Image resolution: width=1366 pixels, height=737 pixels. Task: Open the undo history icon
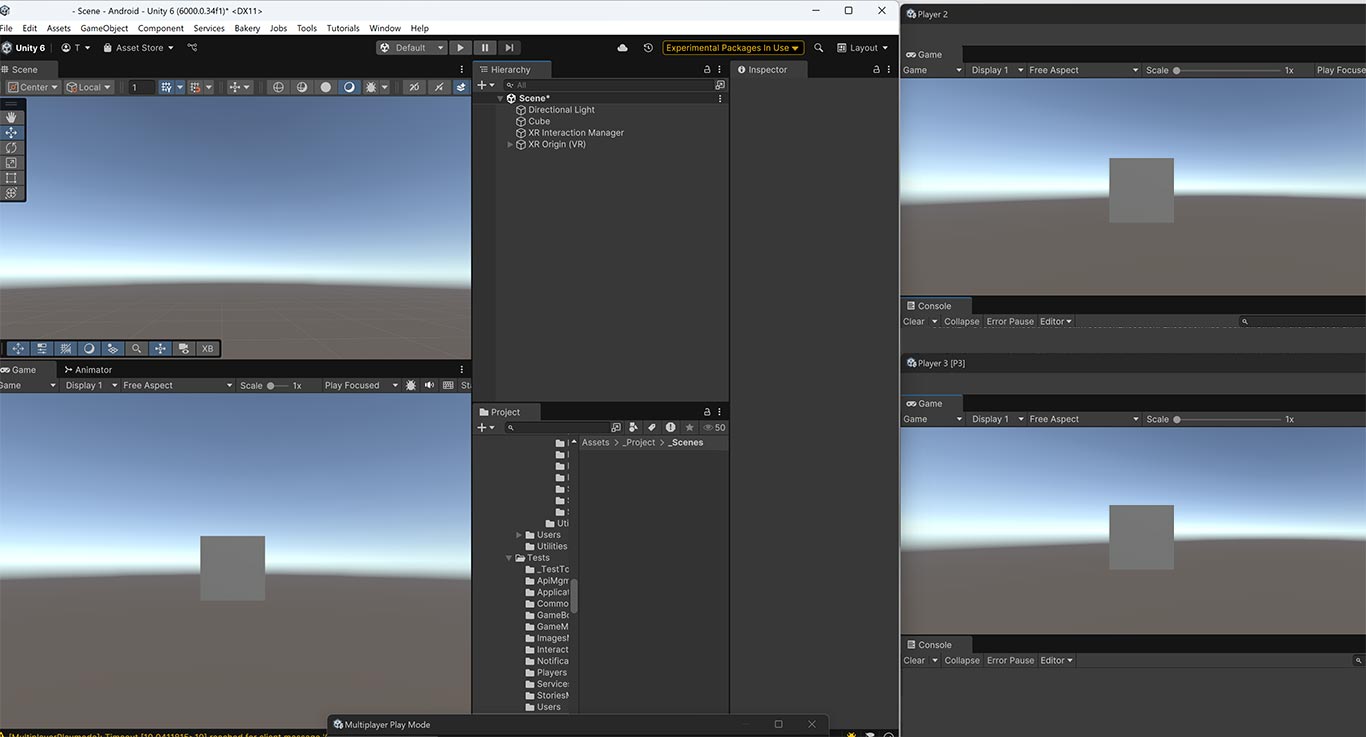click(x=648, y=48)
